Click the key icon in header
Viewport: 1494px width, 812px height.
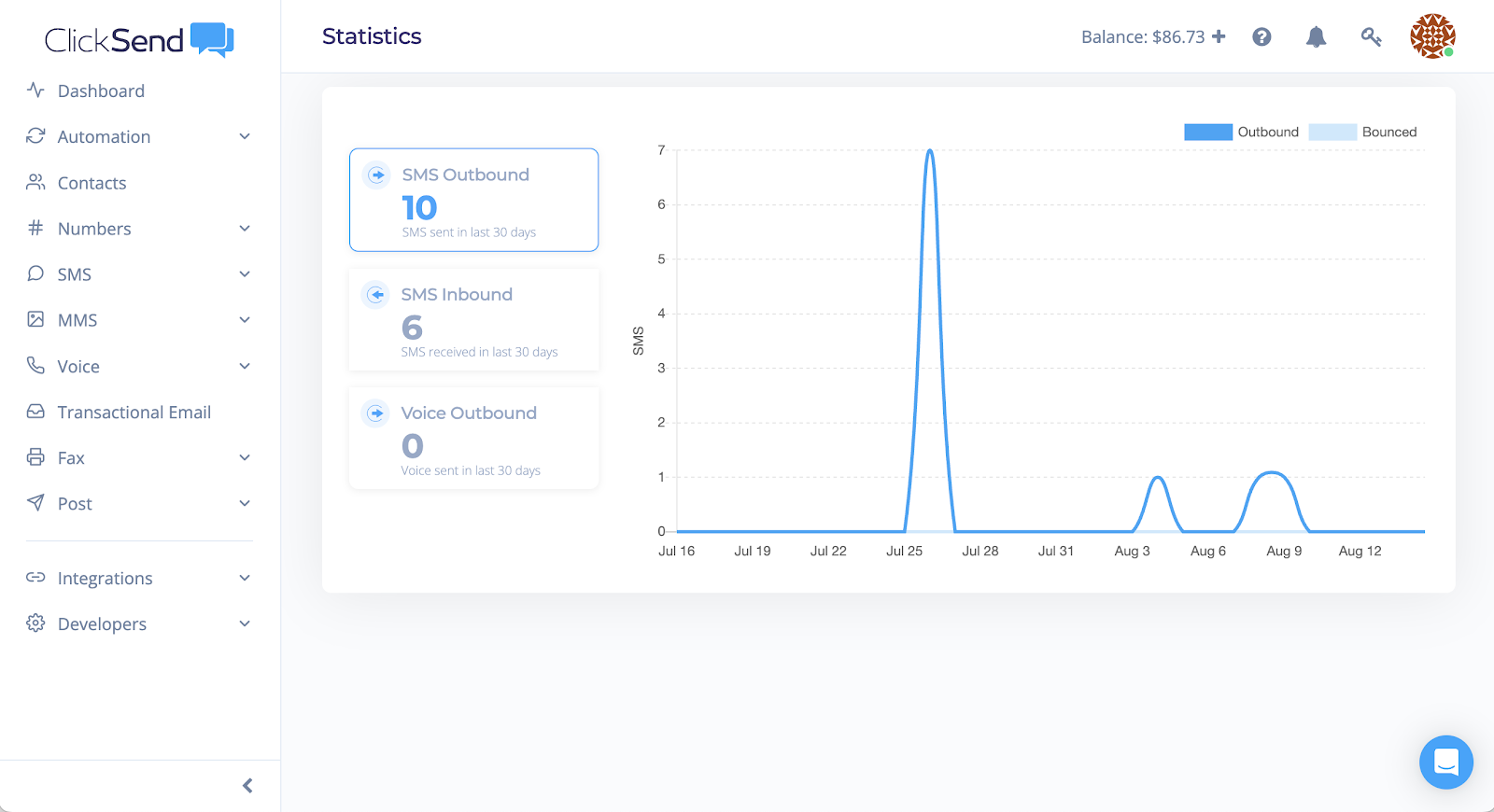click(1371, 37)
